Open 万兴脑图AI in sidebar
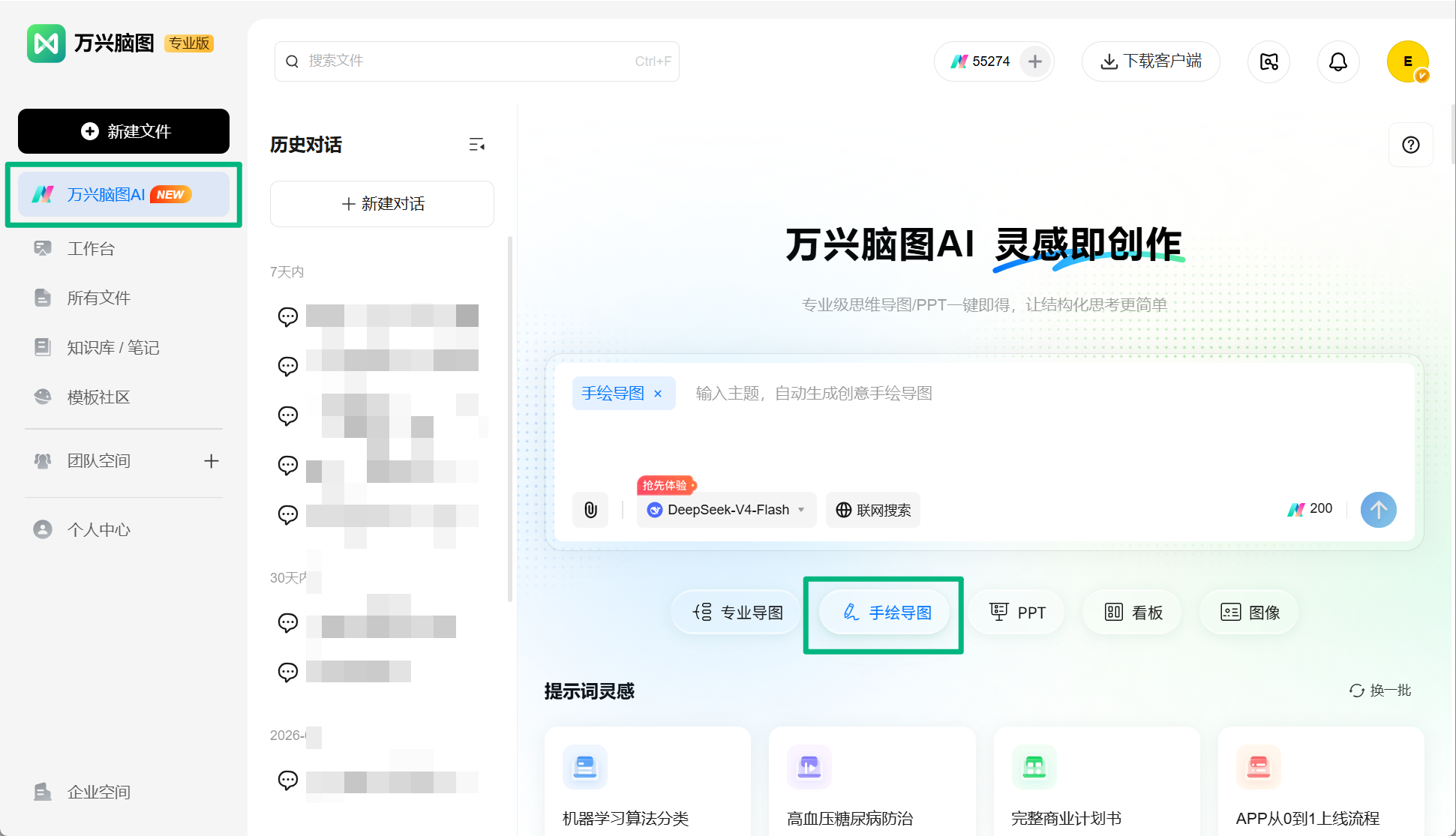 tap(124, 195)
